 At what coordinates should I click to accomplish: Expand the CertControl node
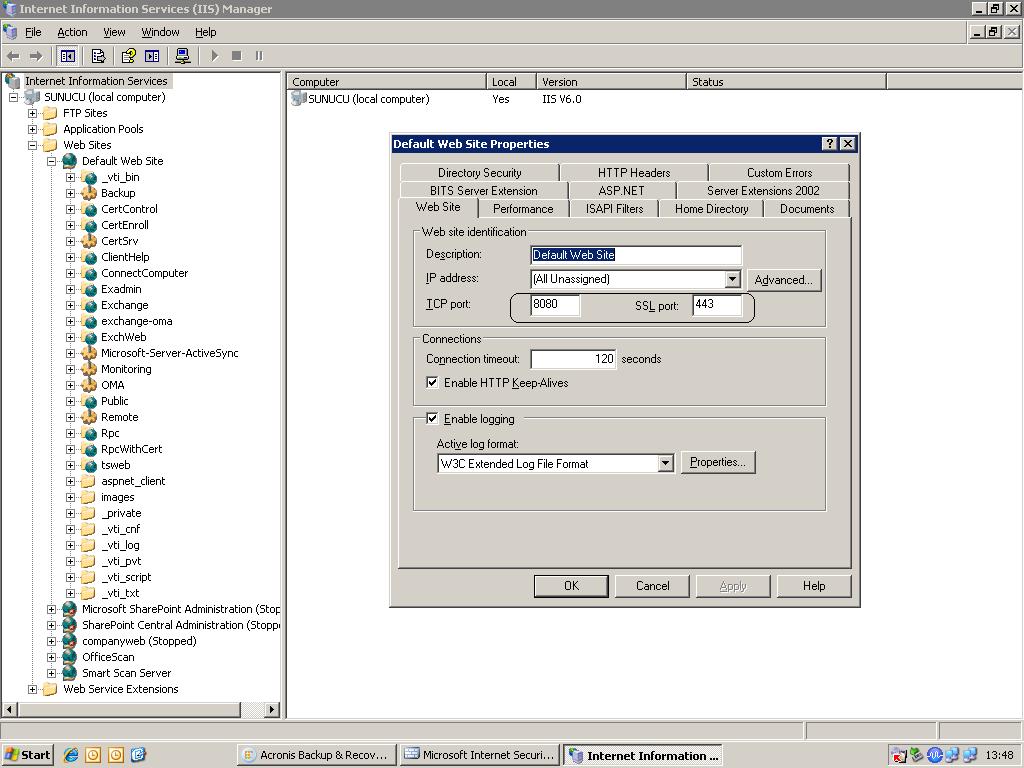tap(70, 209)
